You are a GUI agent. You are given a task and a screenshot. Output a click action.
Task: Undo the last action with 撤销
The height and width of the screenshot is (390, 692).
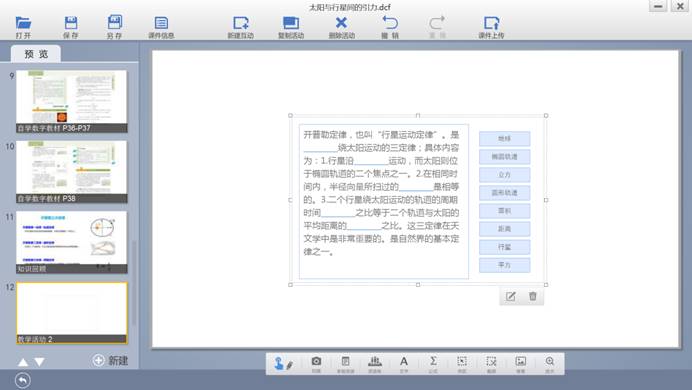[x=390, y=27]
